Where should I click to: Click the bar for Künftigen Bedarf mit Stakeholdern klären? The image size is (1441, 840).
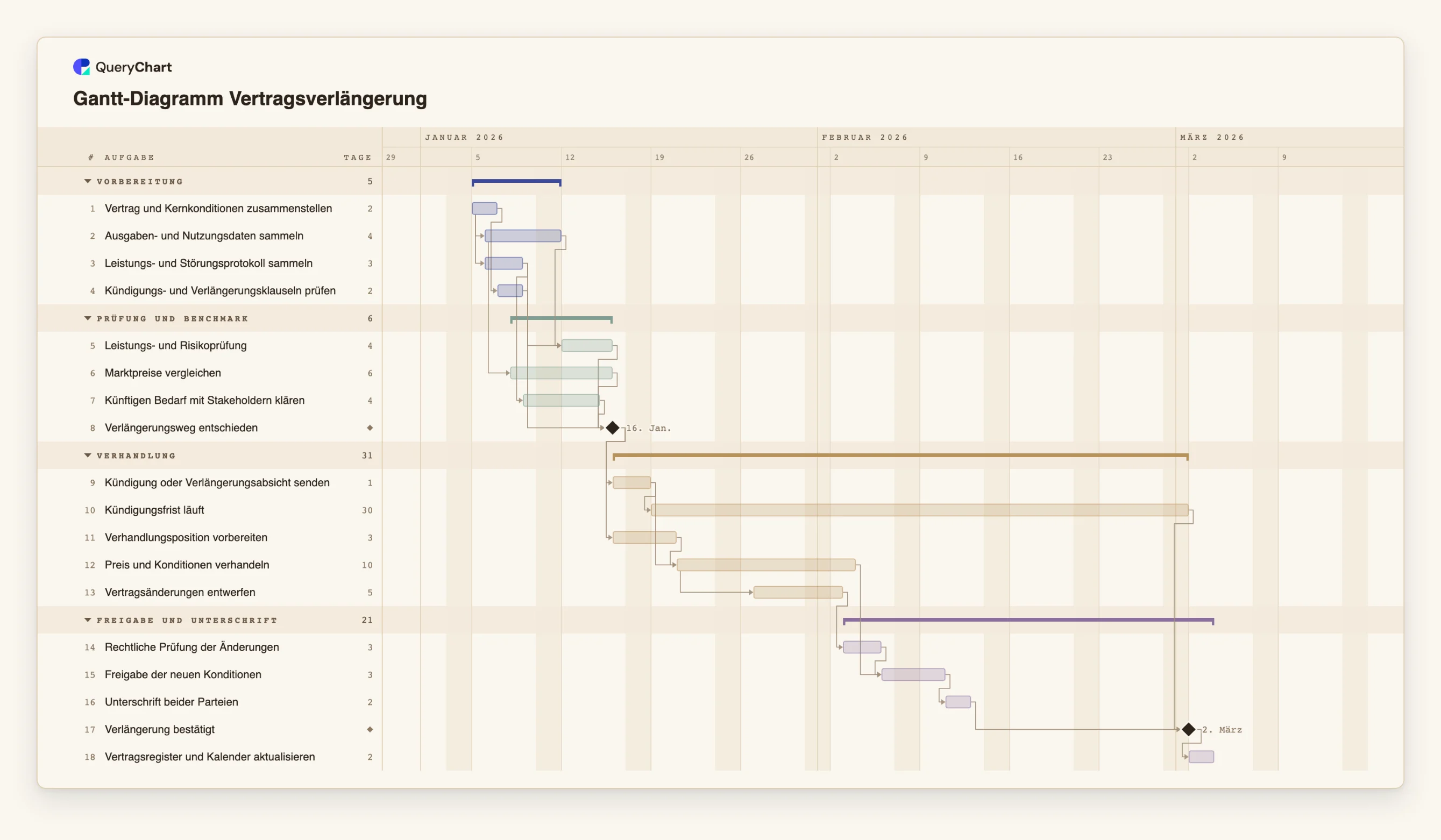(x=561, y=400)
